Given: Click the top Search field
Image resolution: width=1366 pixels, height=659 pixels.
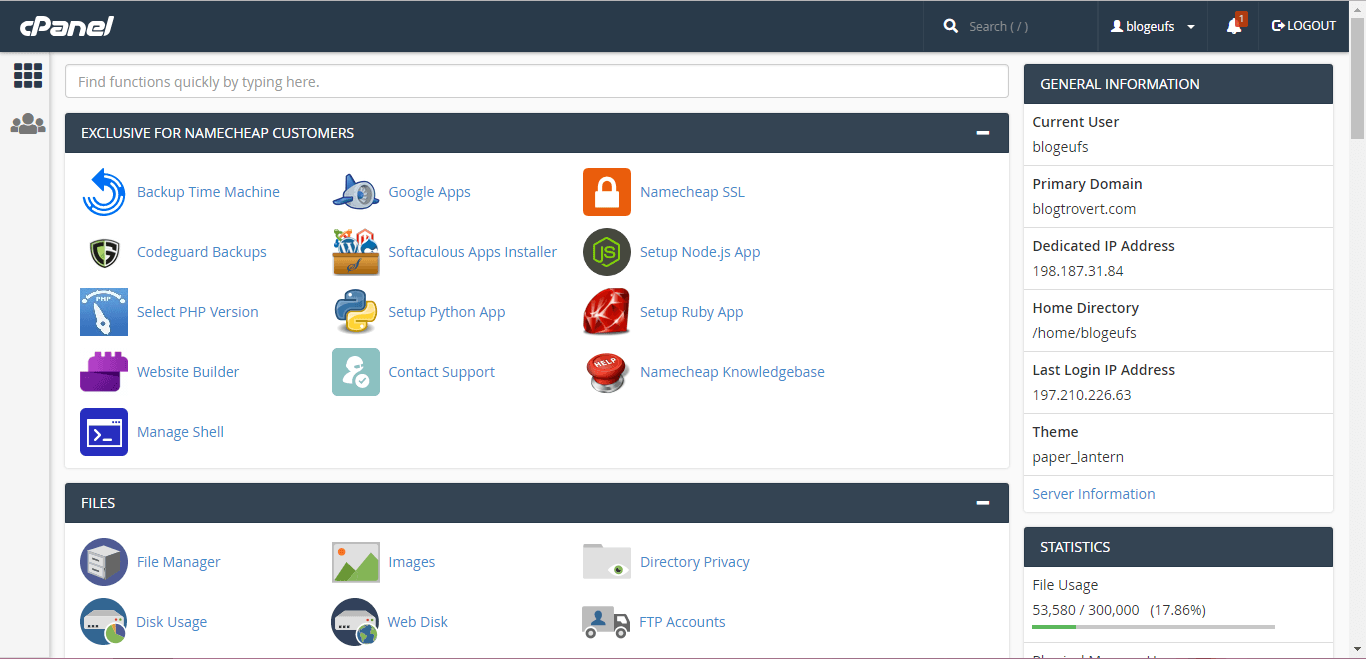Looking at the screenshot, I should coord(1020,27).
